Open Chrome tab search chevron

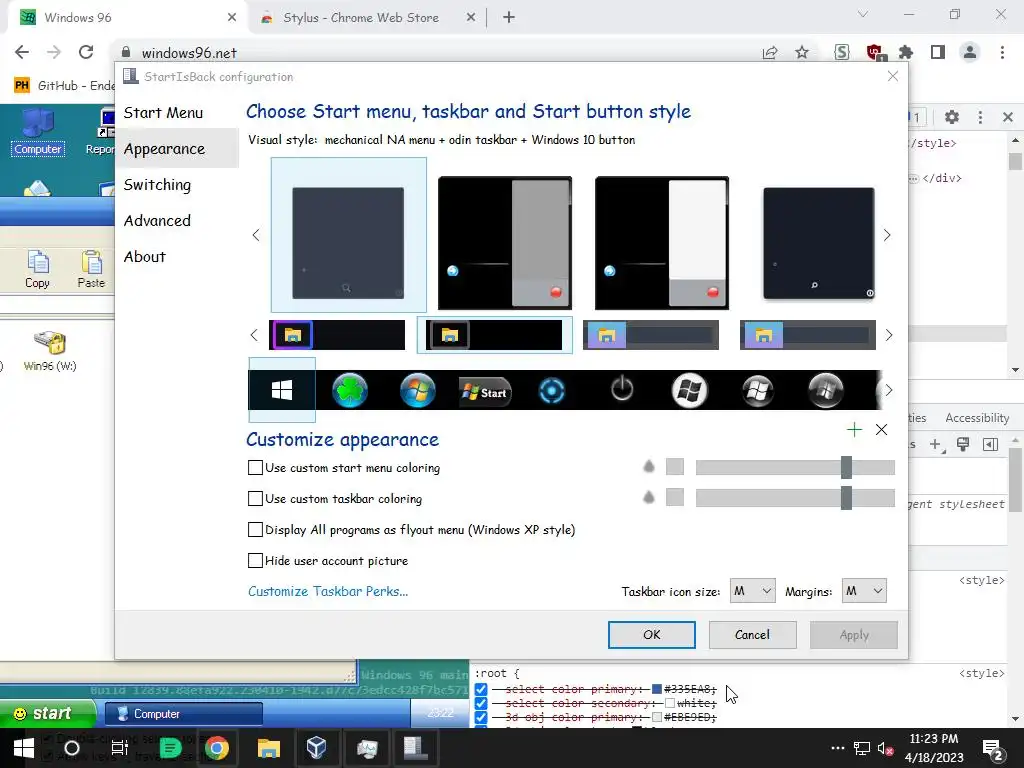click(863, 14)
